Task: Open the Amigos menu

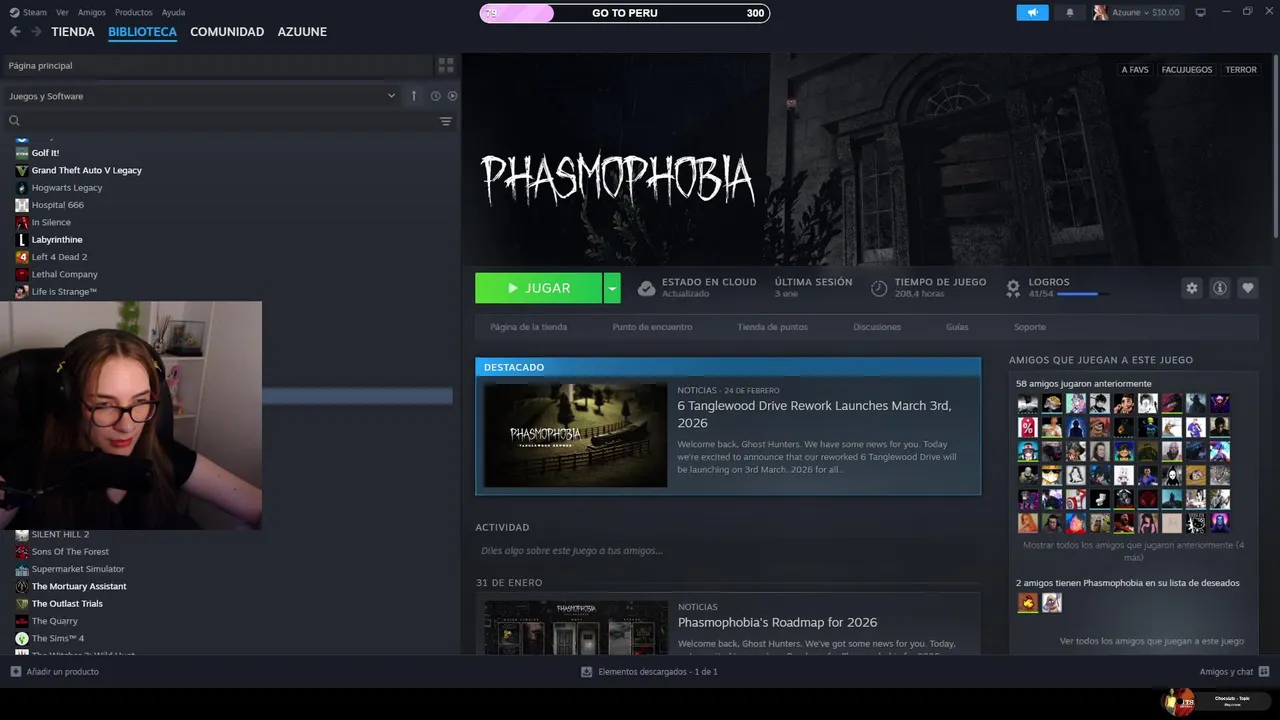Action: (x=92, y=13)
